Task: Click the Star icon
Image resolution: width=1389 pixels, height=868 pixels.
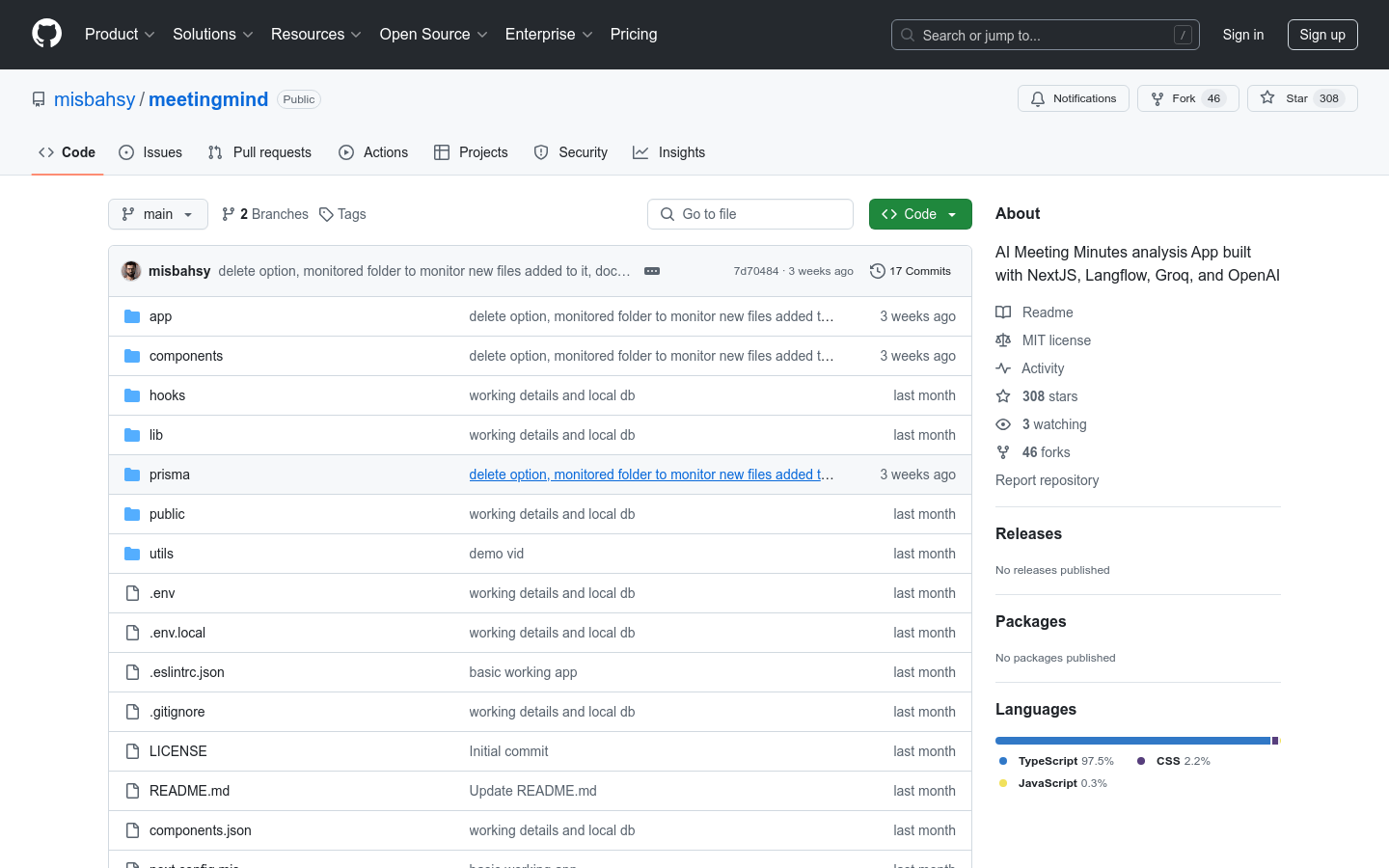Action: click(x=1267, y=98)
